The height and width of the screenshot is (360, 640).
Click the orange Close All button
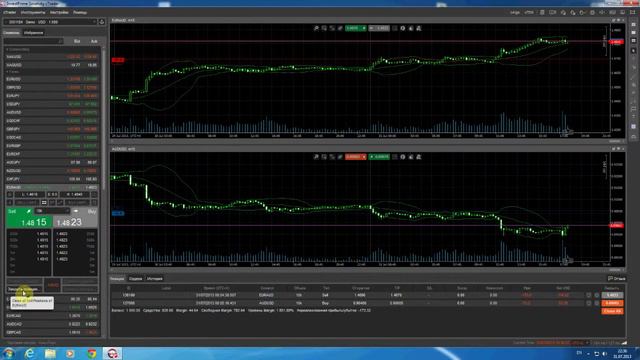[x=612, y=311]
